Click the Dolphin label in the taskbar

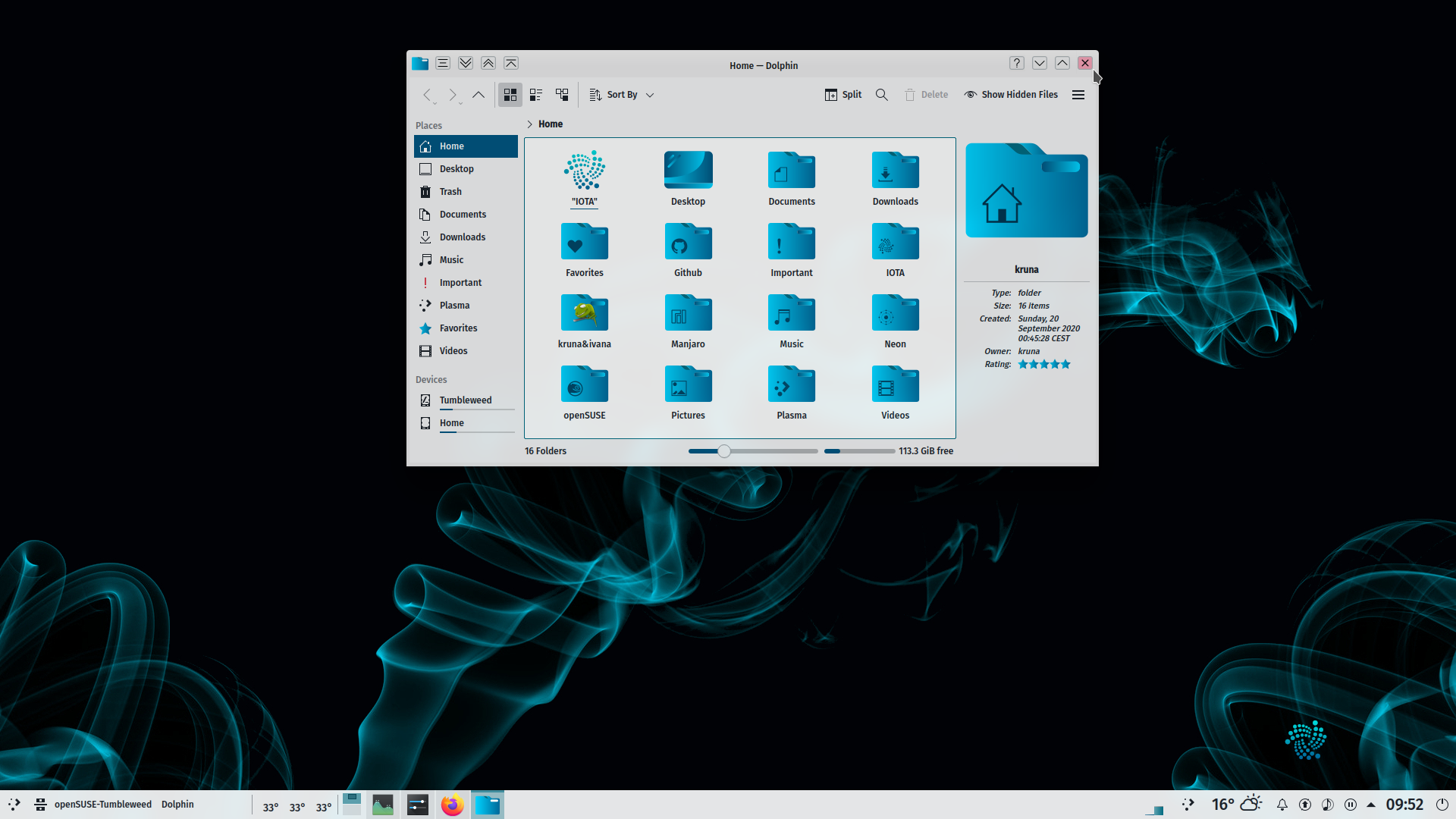click(177, 805)
